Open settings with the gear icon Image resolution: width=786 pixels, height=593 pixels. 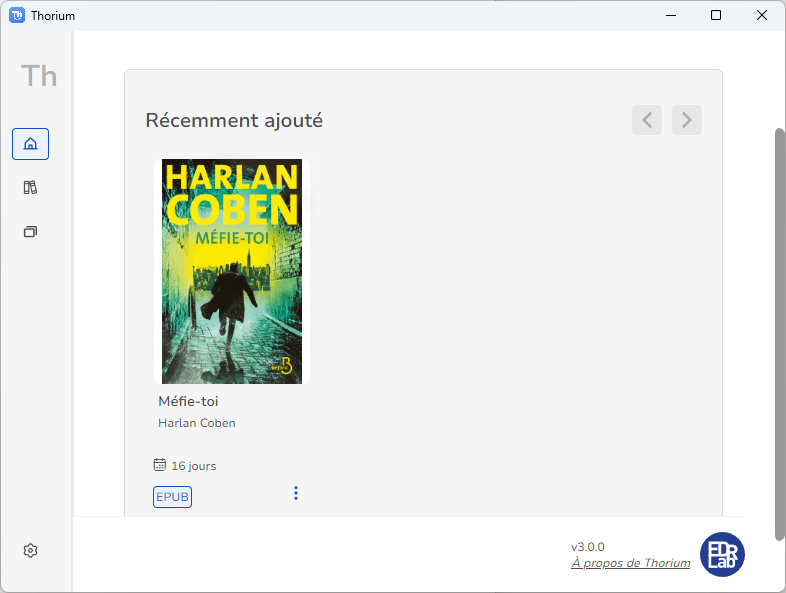click(30, 551)
